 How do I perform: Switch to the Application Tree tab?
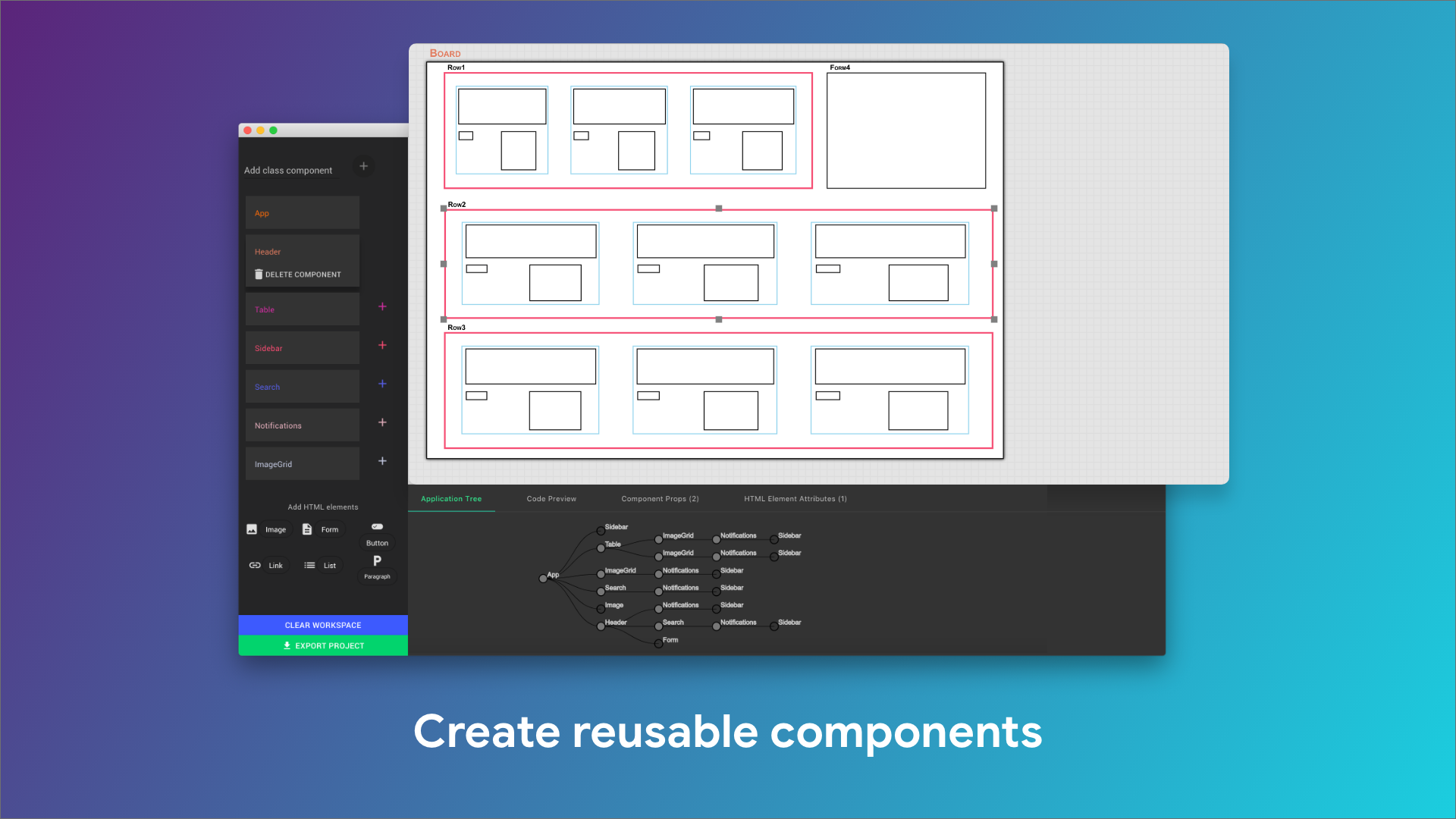tap(451, 499)
